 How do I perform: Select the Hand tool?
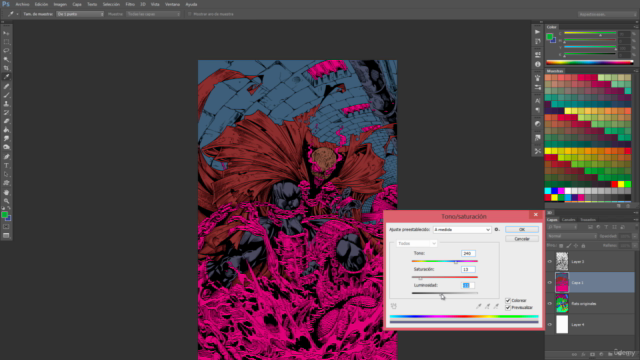click(6, 192)
